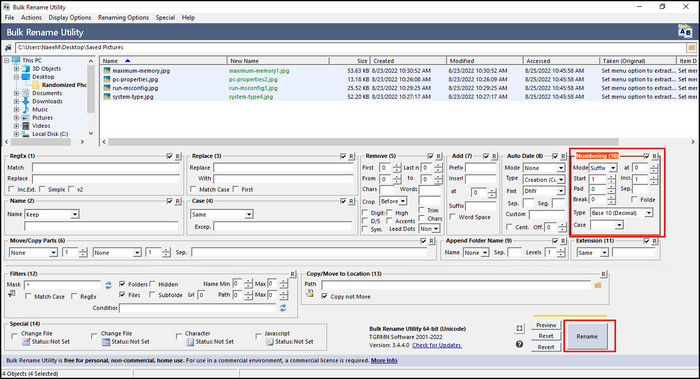Toggle the Copy not Move checkbox
The width and height of the screenshot is (700, 379).
pos(324,296)
